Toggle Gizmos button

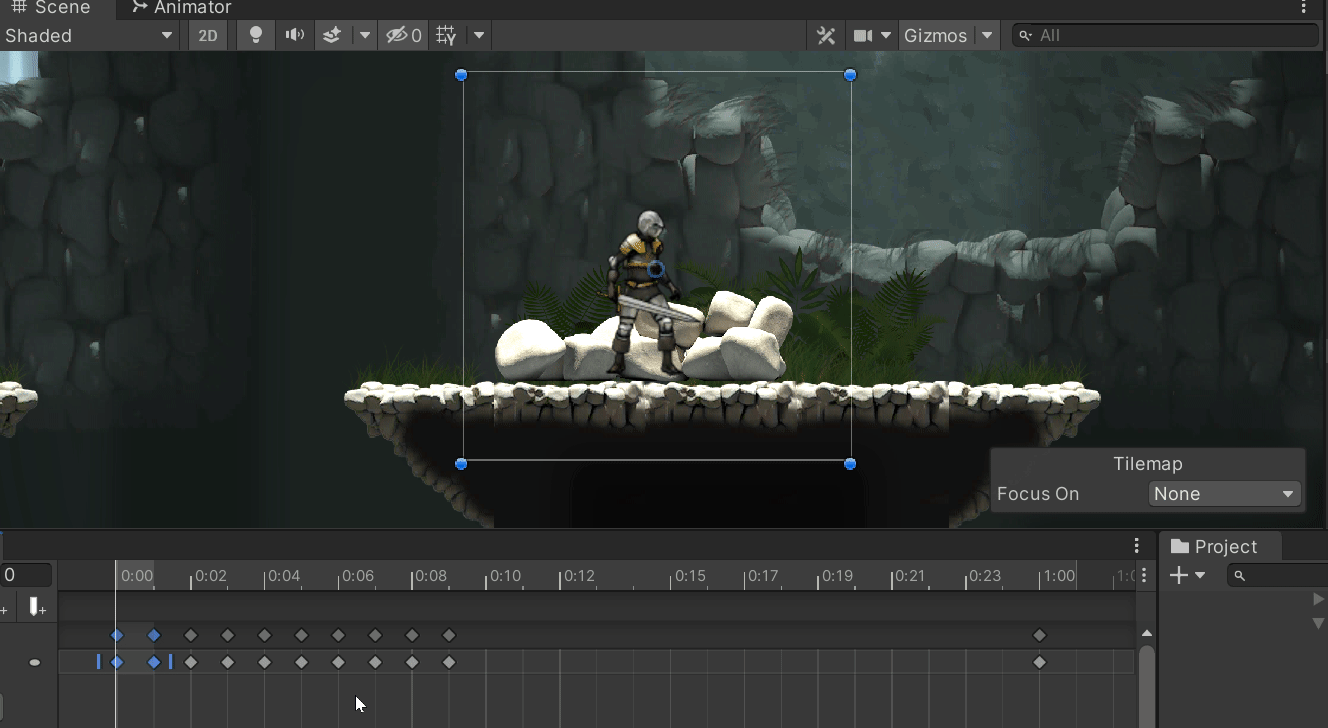click(936, 35)
